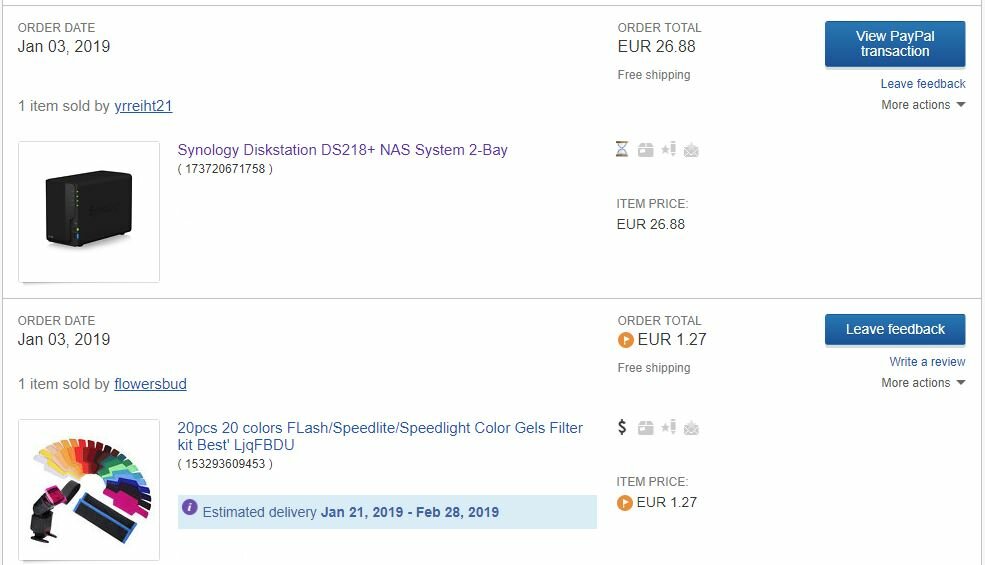The image size is (985, 565).
Task: Click the shipped status icon for the Color Gels order
Action: pyautogui.click(x=646, y=428)
